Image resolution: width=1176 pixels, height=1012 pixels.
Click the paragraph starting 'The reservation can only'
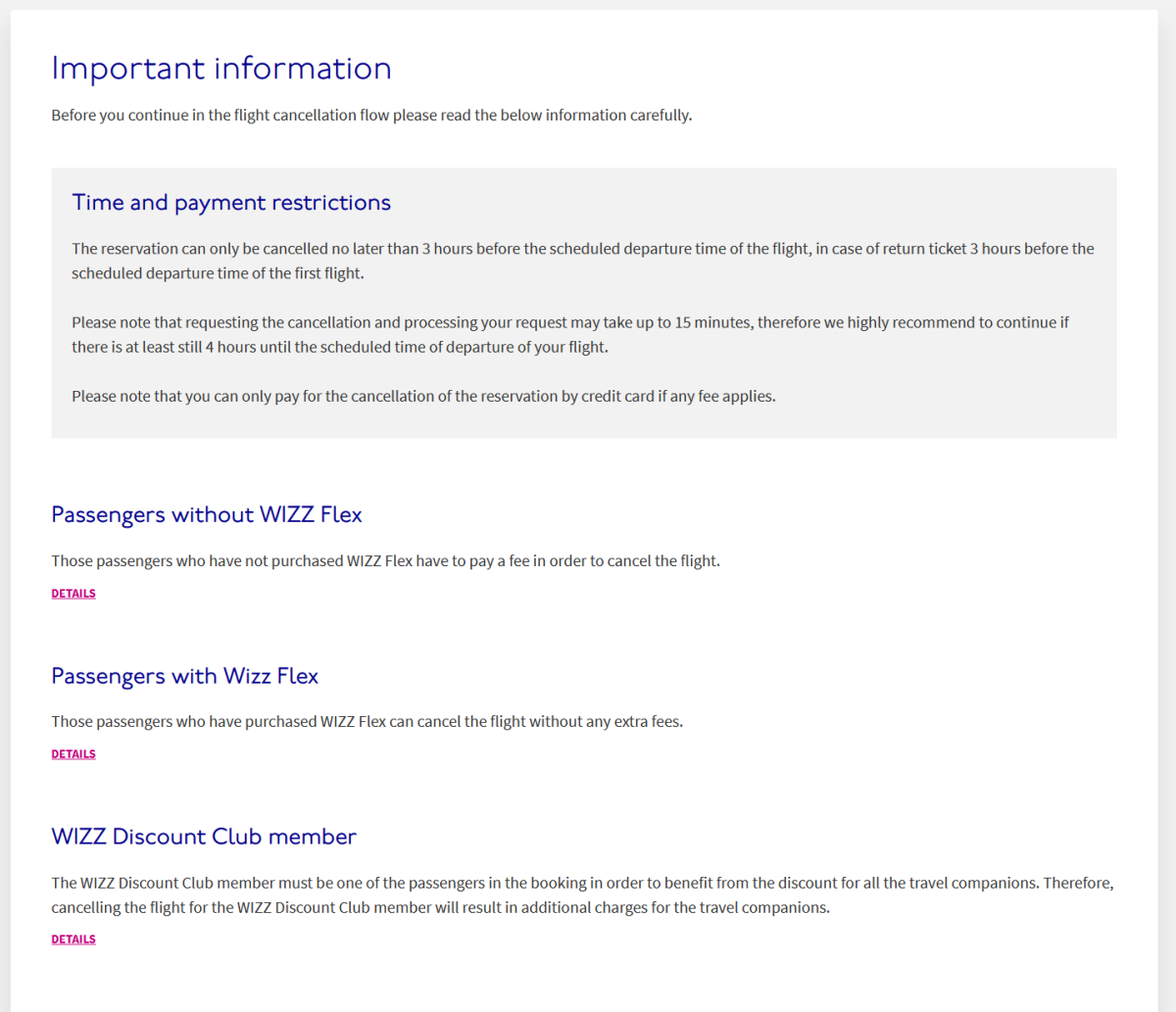click(582, 249)
